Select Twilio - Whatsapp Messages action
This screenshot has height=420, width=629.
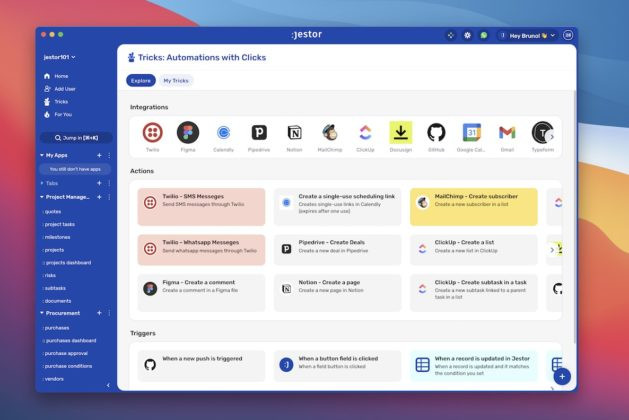201,250
